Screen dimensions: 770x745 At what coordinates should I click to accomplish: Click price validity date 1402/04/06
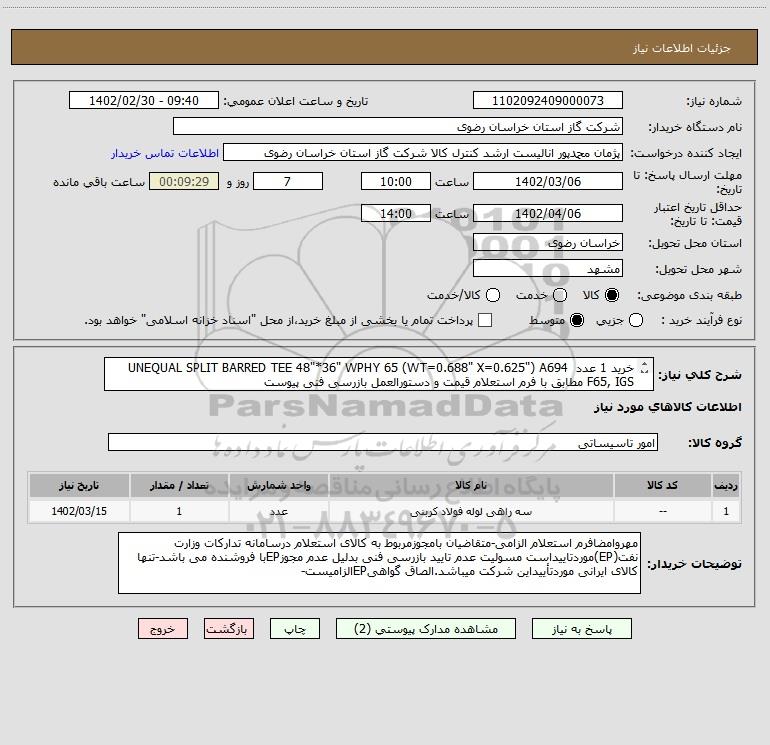tap(548, 214)
